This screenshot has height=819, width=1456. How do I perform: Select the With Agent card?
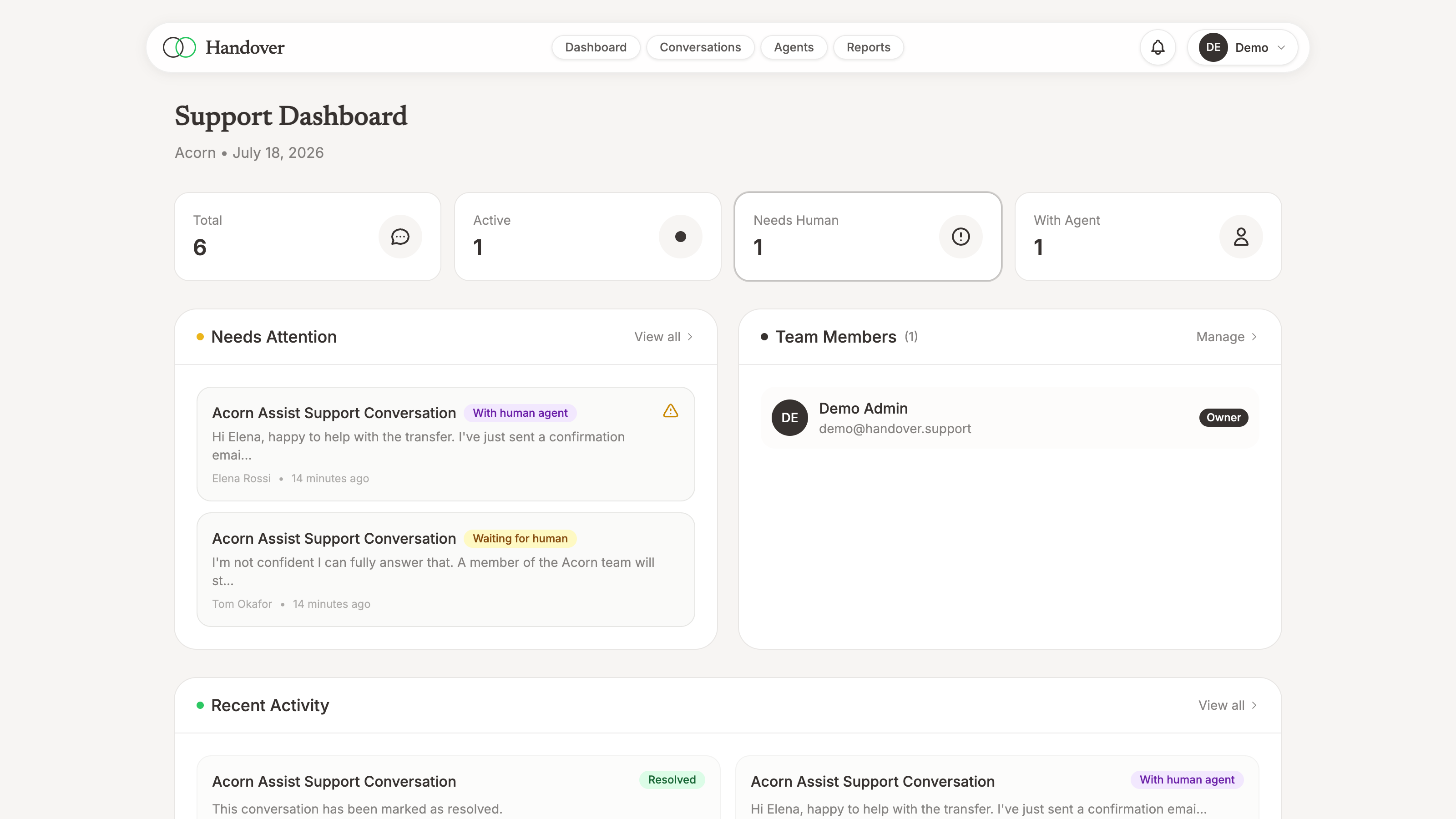(x=1148, y=237)
